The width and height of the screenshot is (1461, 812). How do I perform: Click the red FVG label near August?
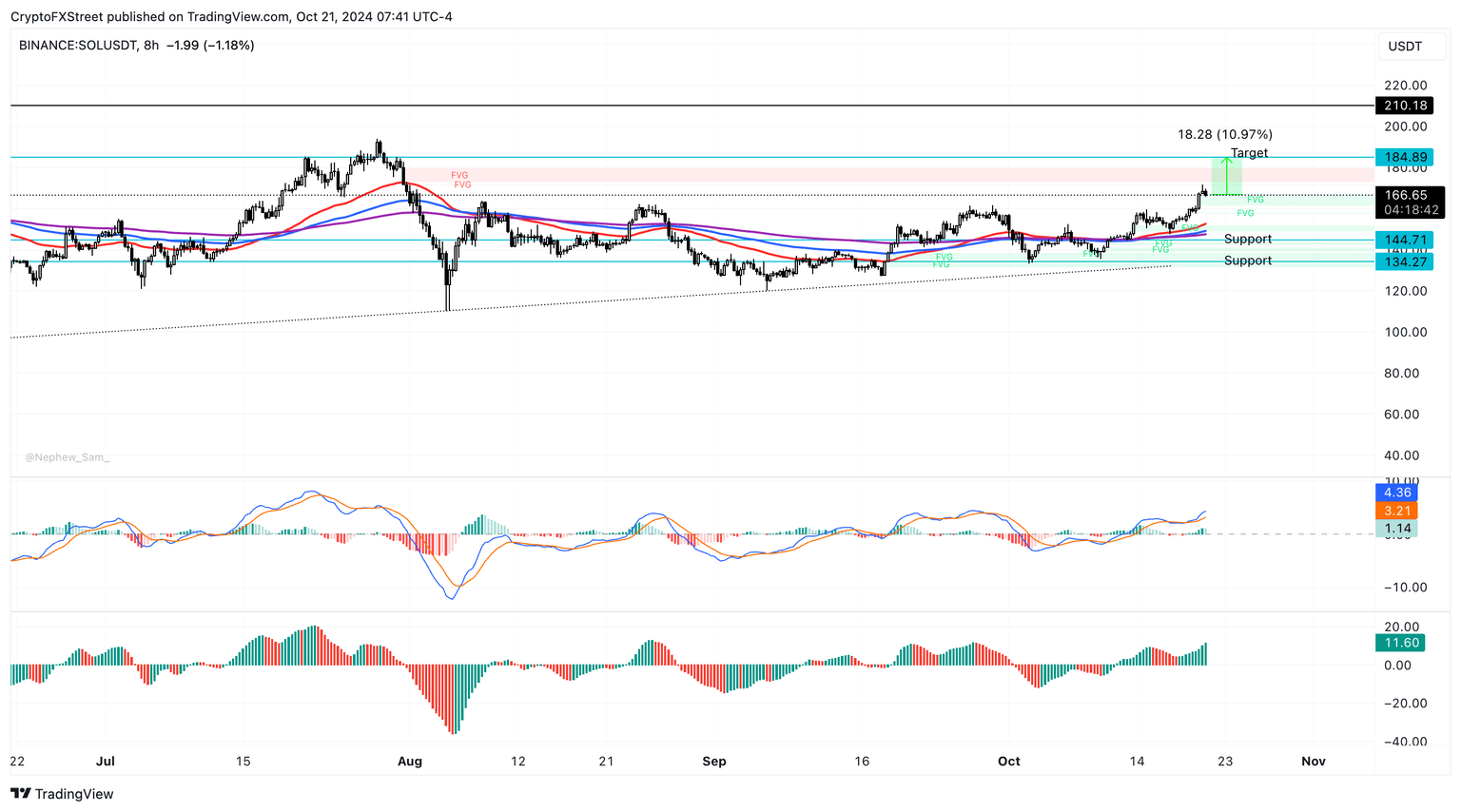tap(459, 176)
